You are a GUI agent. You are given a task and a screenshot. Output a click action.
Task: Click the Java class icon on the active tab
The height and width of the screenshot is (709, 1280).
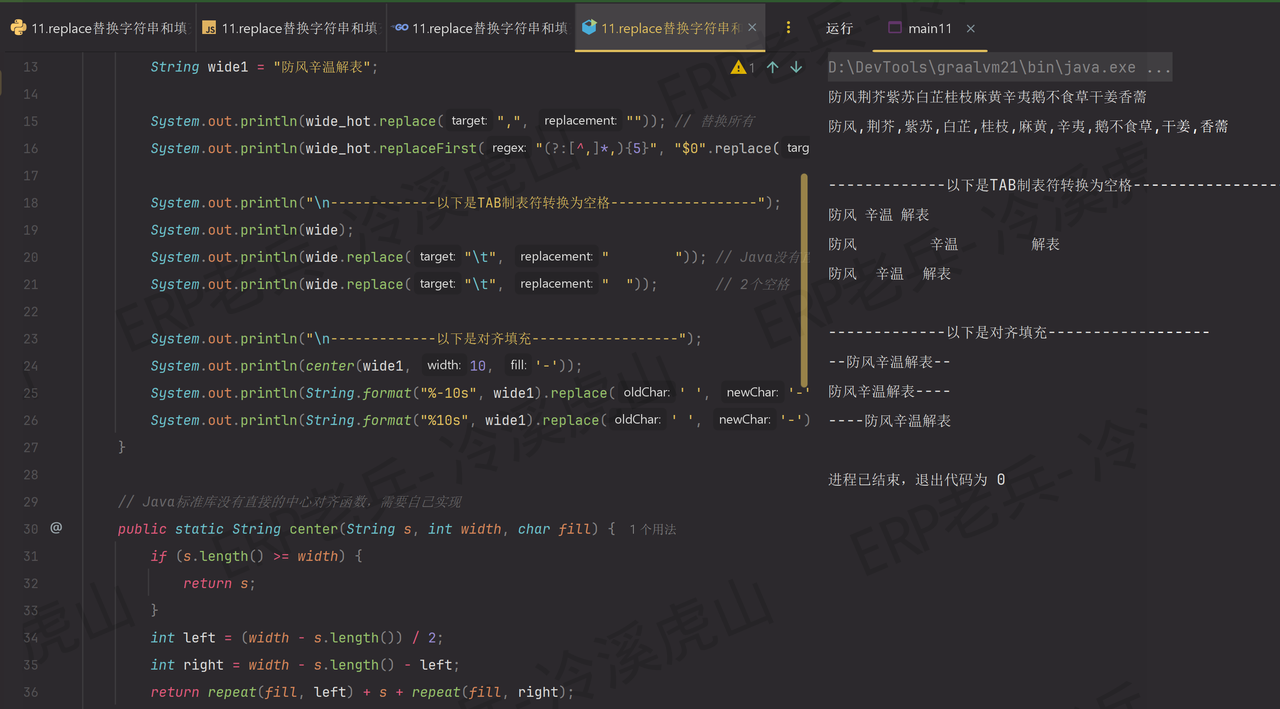pos(588,27)
